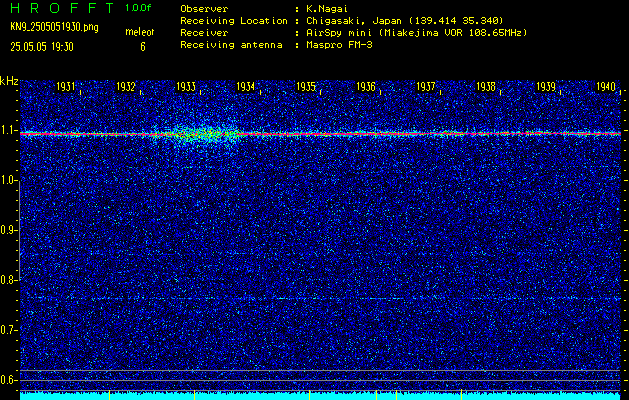
Task: Click the 1939 time marker
Action: 546,87
